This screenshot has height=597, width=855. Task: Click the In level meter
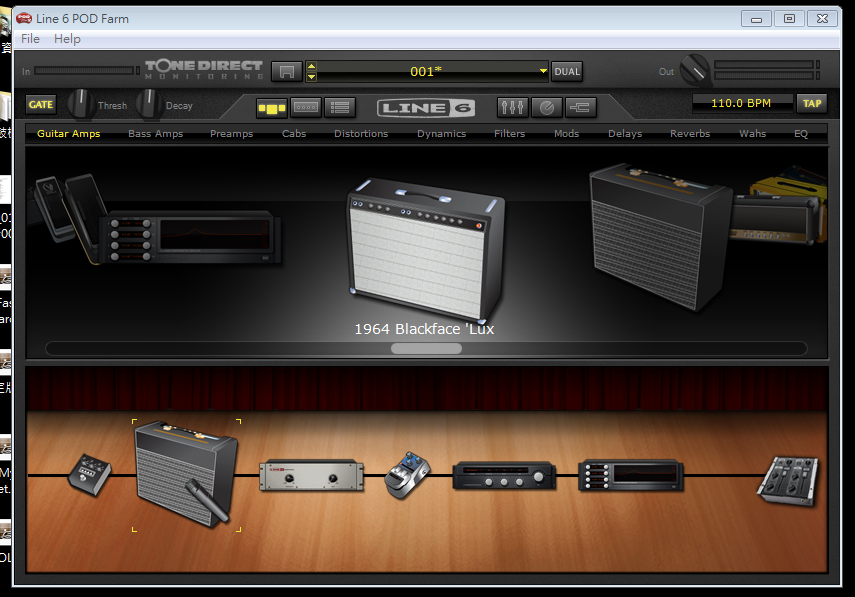coord(85,71)
